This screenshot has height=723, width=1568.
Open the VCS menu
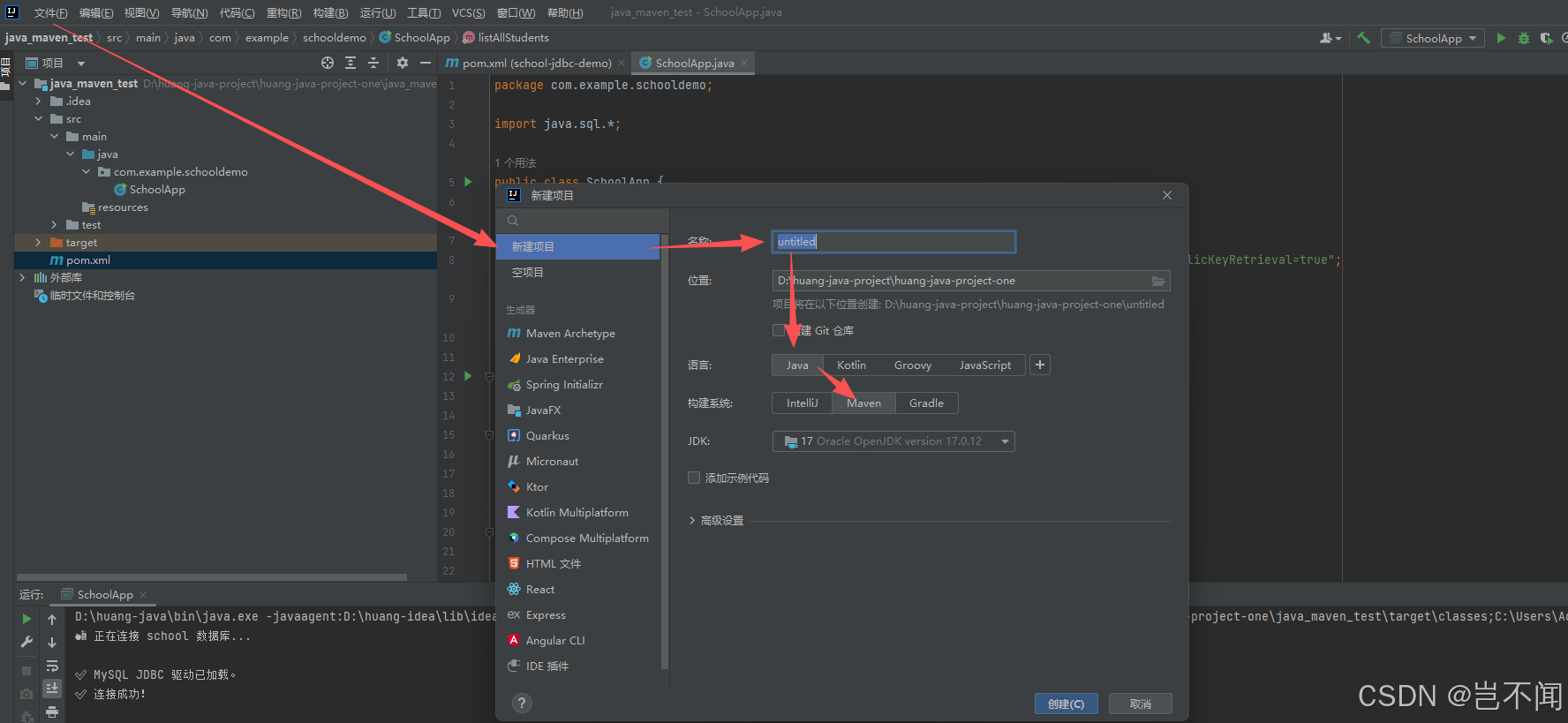tap(468, 12)
